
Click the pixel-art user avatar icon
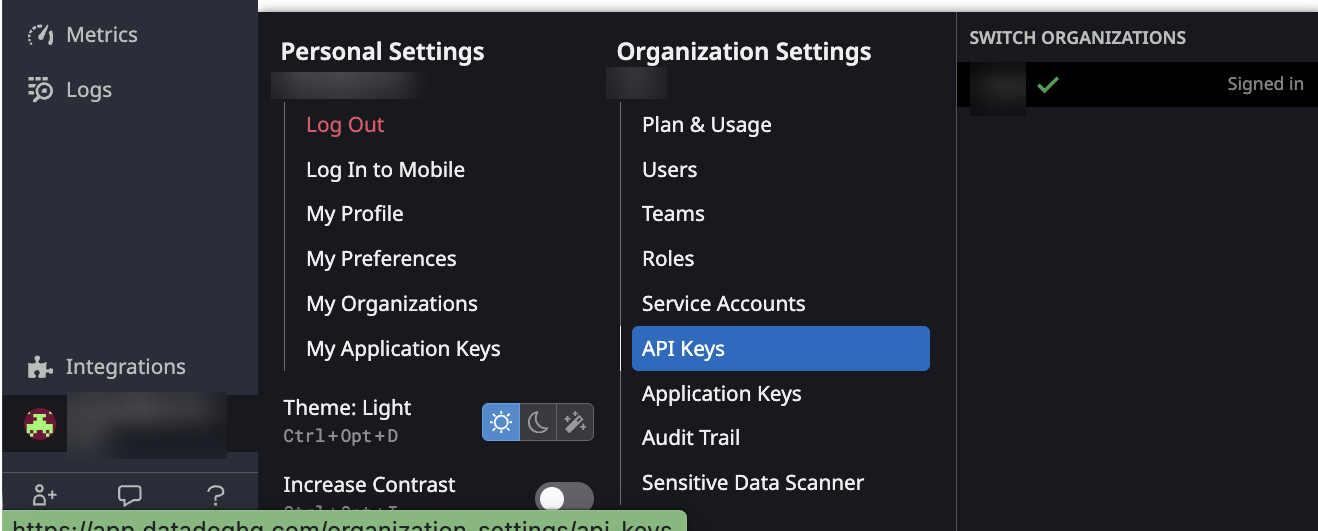(40, 425)
